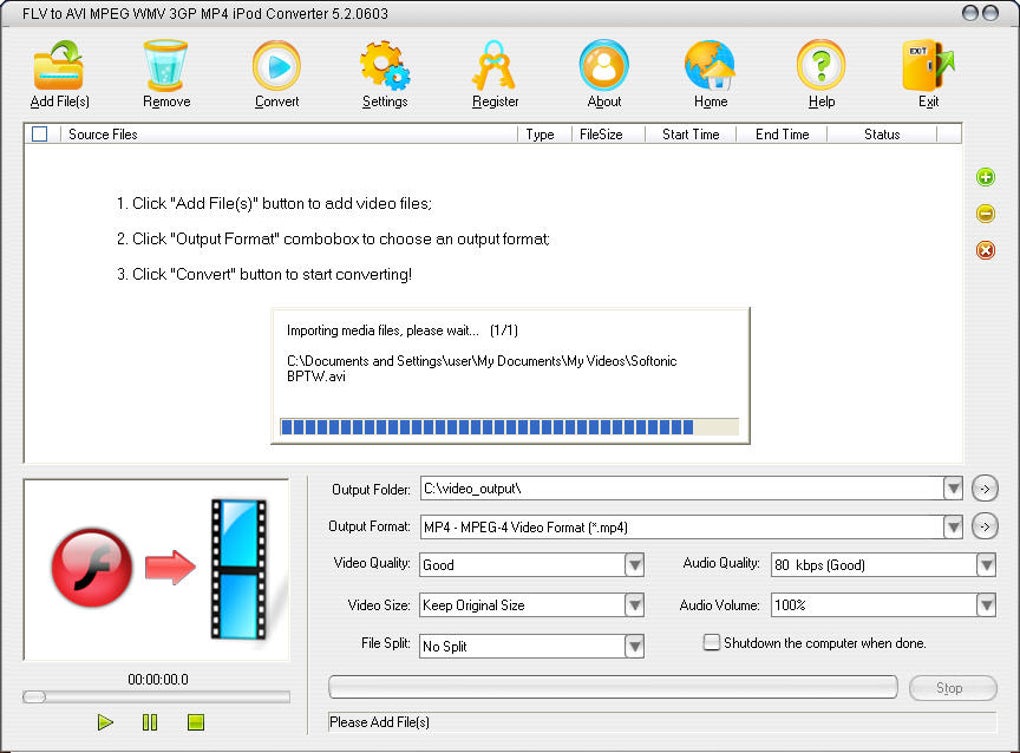Open the Home globe icon
This screenshot has width=1020, height=753.
coord(710,65)
